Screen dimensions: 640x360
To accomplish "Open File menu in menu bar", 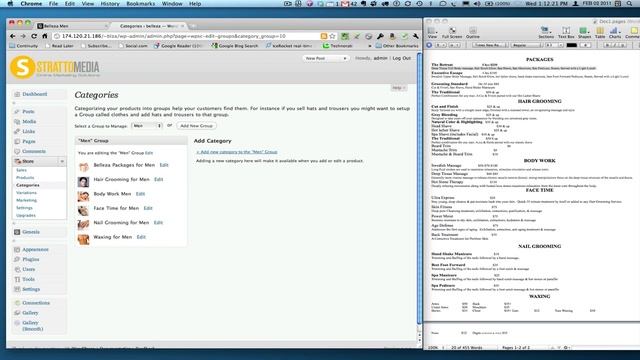I will tap(53, 4).
